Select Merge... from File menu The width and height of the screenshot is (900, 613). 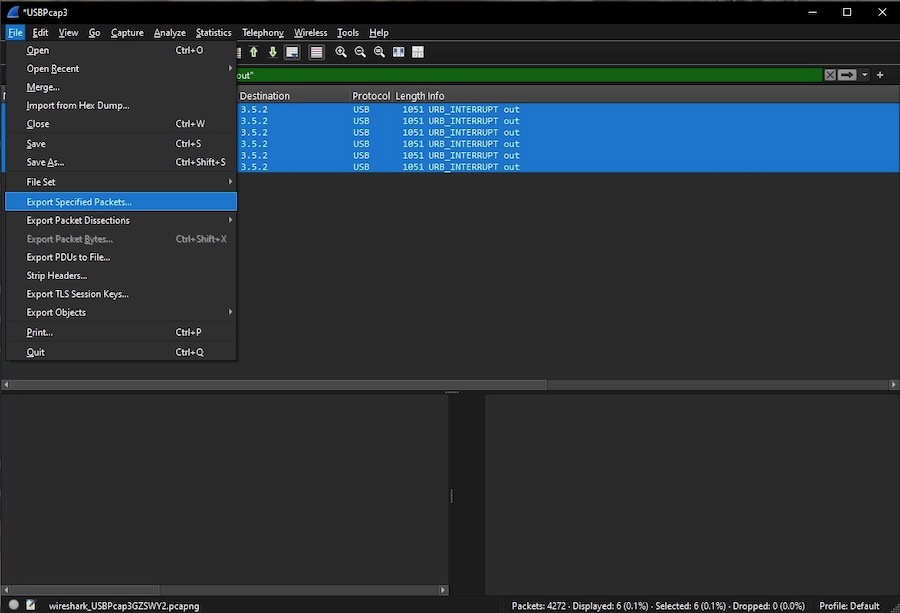pyautogui.click(x=121, y=87)
